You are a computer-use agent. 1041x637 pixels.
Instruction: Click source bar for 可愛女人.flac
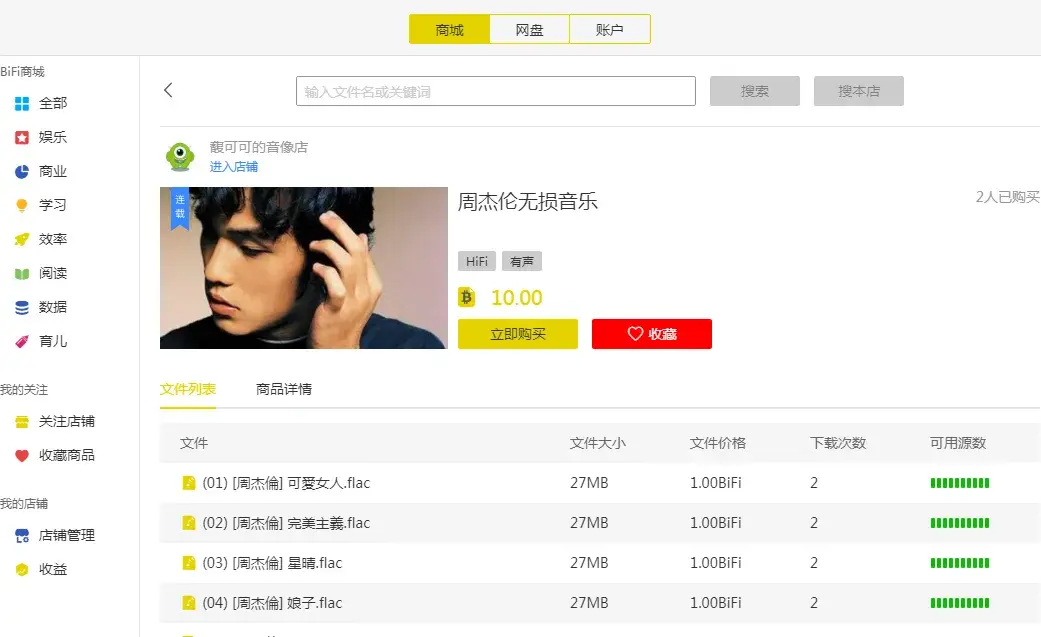pos(960,483)
